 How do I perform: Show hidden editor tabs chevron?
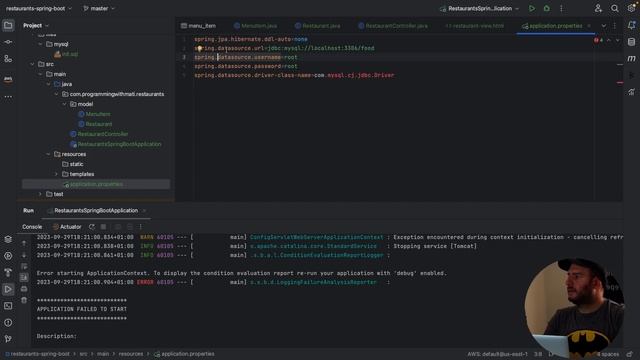603,26
